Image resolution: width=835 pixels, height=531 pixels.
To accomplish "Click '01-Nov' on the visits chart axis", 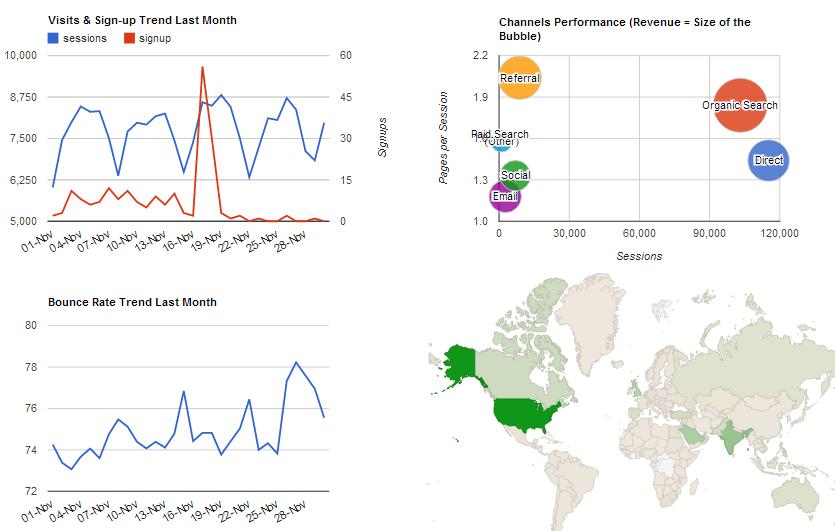I will [x=37, y=241].
